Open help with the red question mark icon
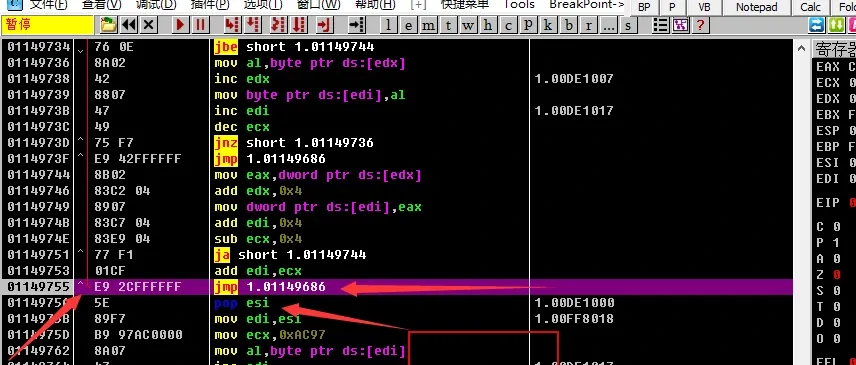 pos(700,25)
